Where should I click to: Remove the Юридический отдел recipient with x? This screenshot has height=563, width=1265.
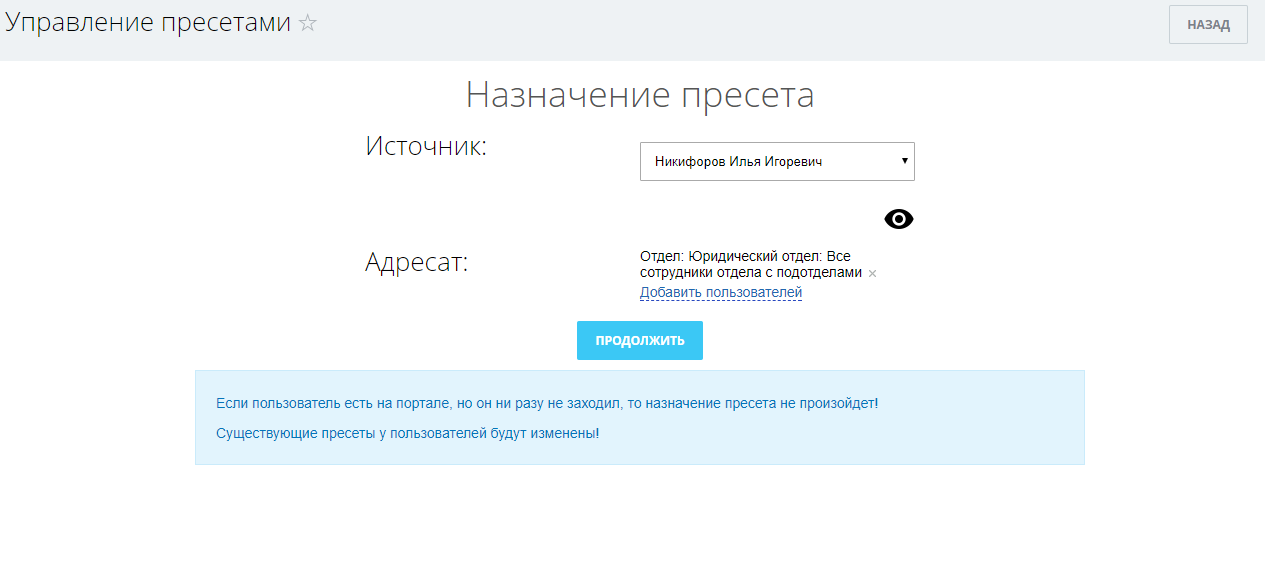tap(872, 273)
